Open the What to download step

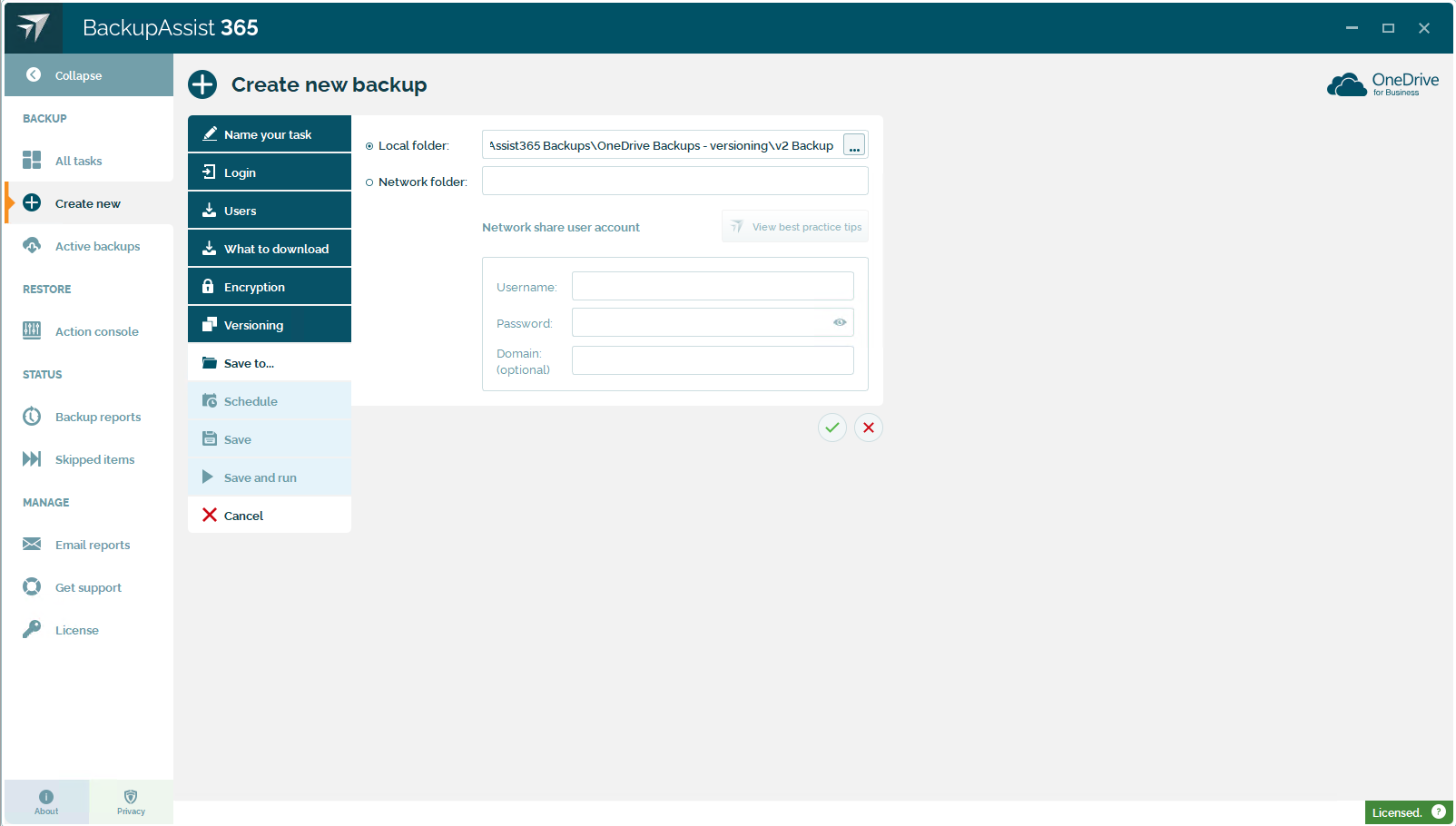coord(270,248)
